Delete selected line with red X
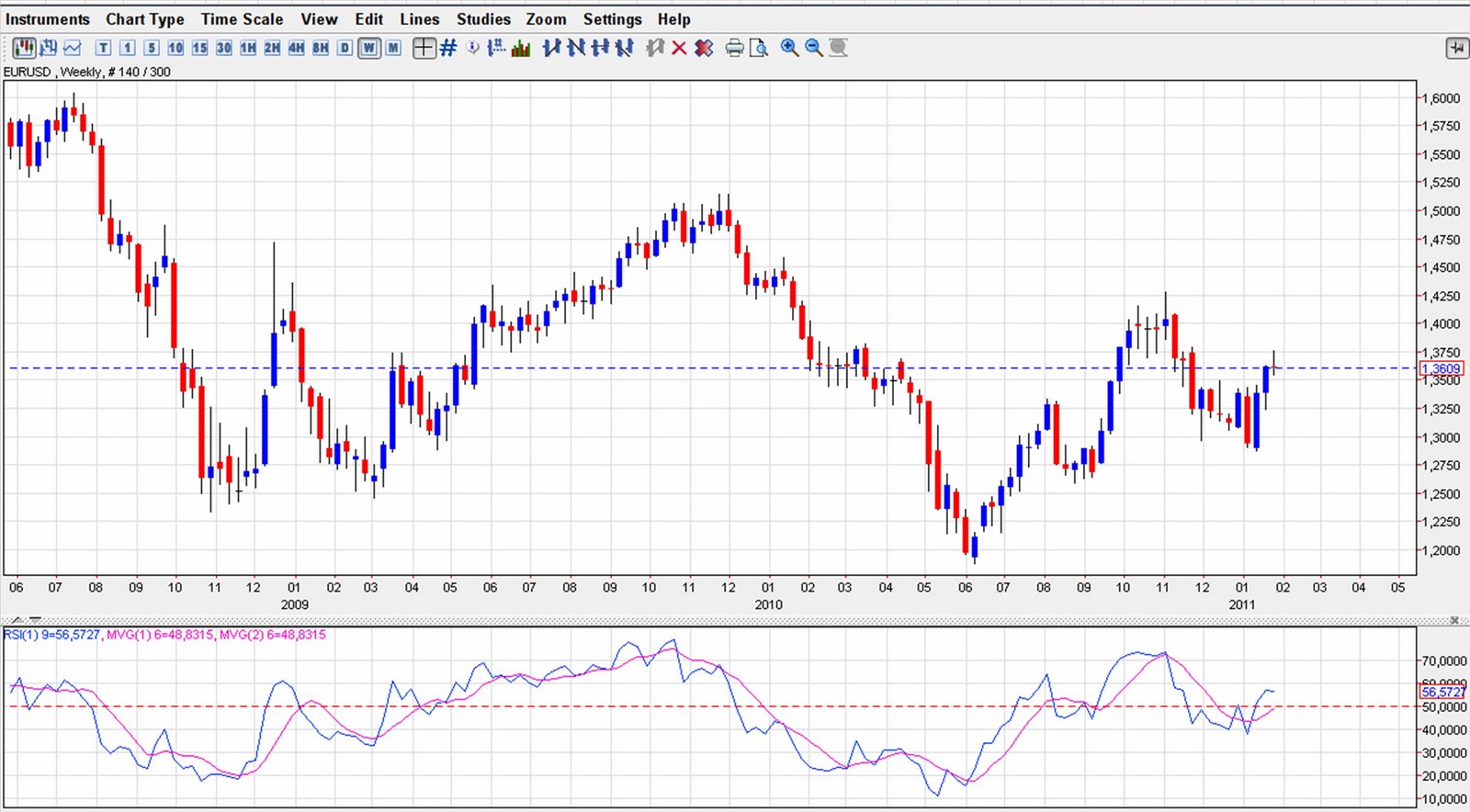 point(679,48)
